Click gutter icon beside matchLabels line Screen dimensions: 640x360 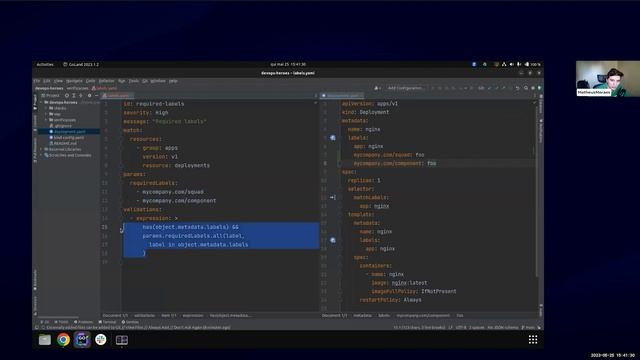(x=333, y=198)
